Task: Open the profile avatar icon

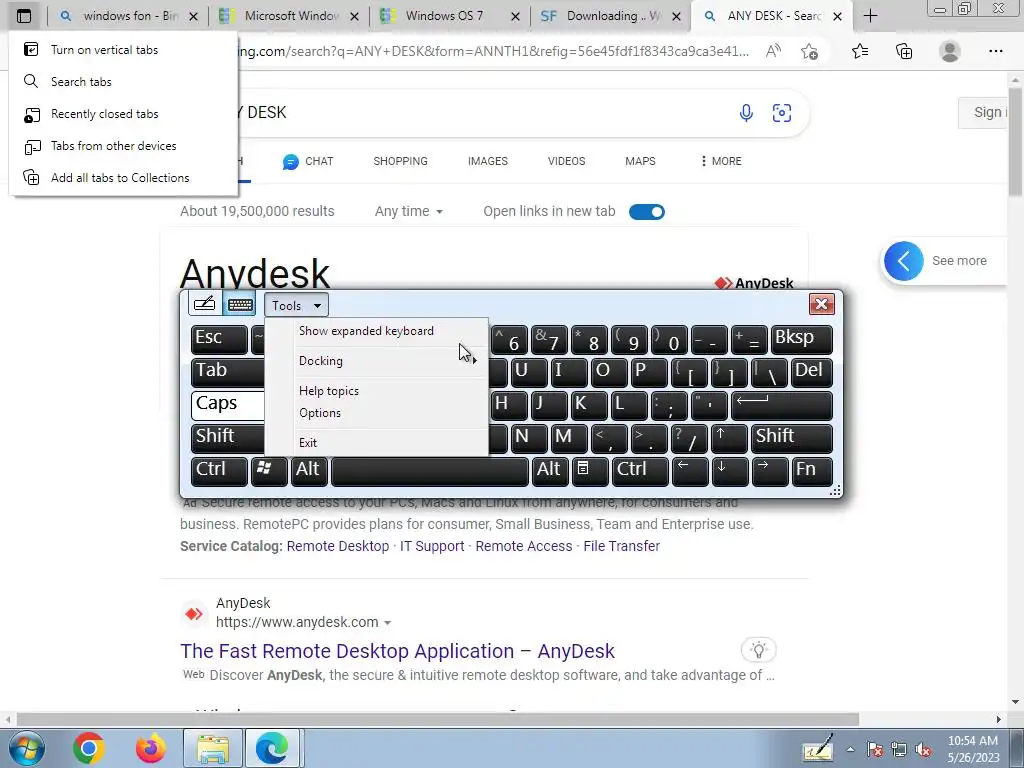Action: click(950, 51)
